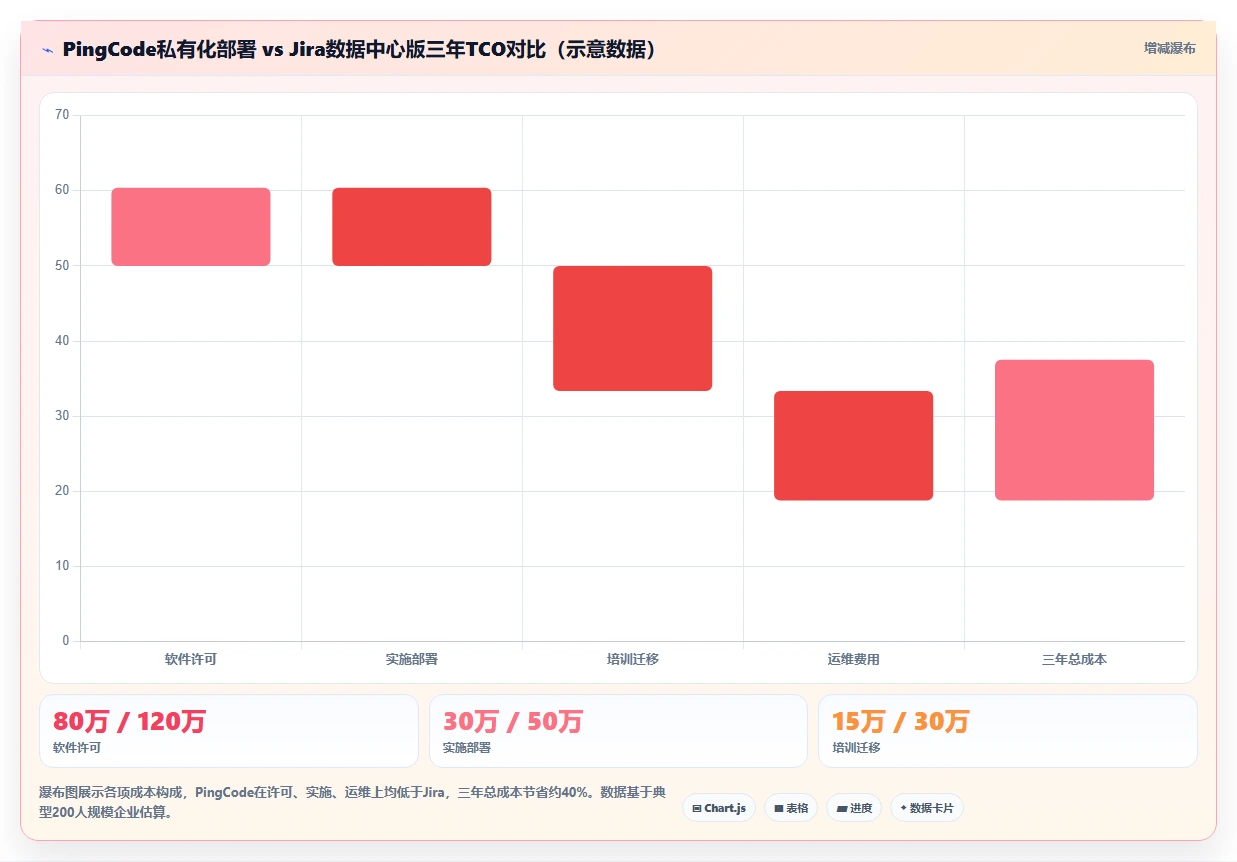The image size is (1237, 862).
Task: Click the 培训迁移 red waterfall bar
Action: pyautogui.click(x=633, y=328)
